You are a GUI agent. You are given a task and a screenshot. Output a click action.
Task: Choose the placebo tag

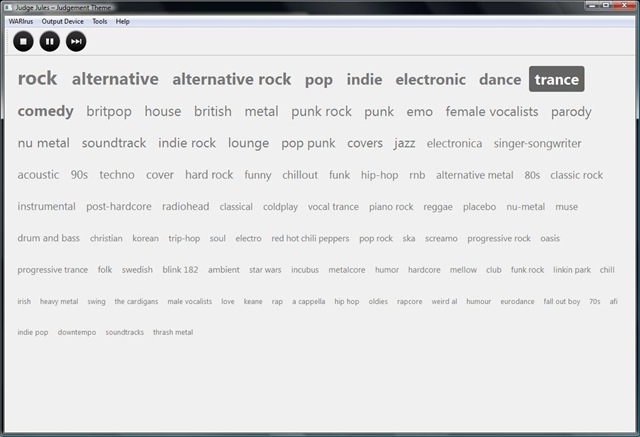pyautogui.click(x=480, y=207)
